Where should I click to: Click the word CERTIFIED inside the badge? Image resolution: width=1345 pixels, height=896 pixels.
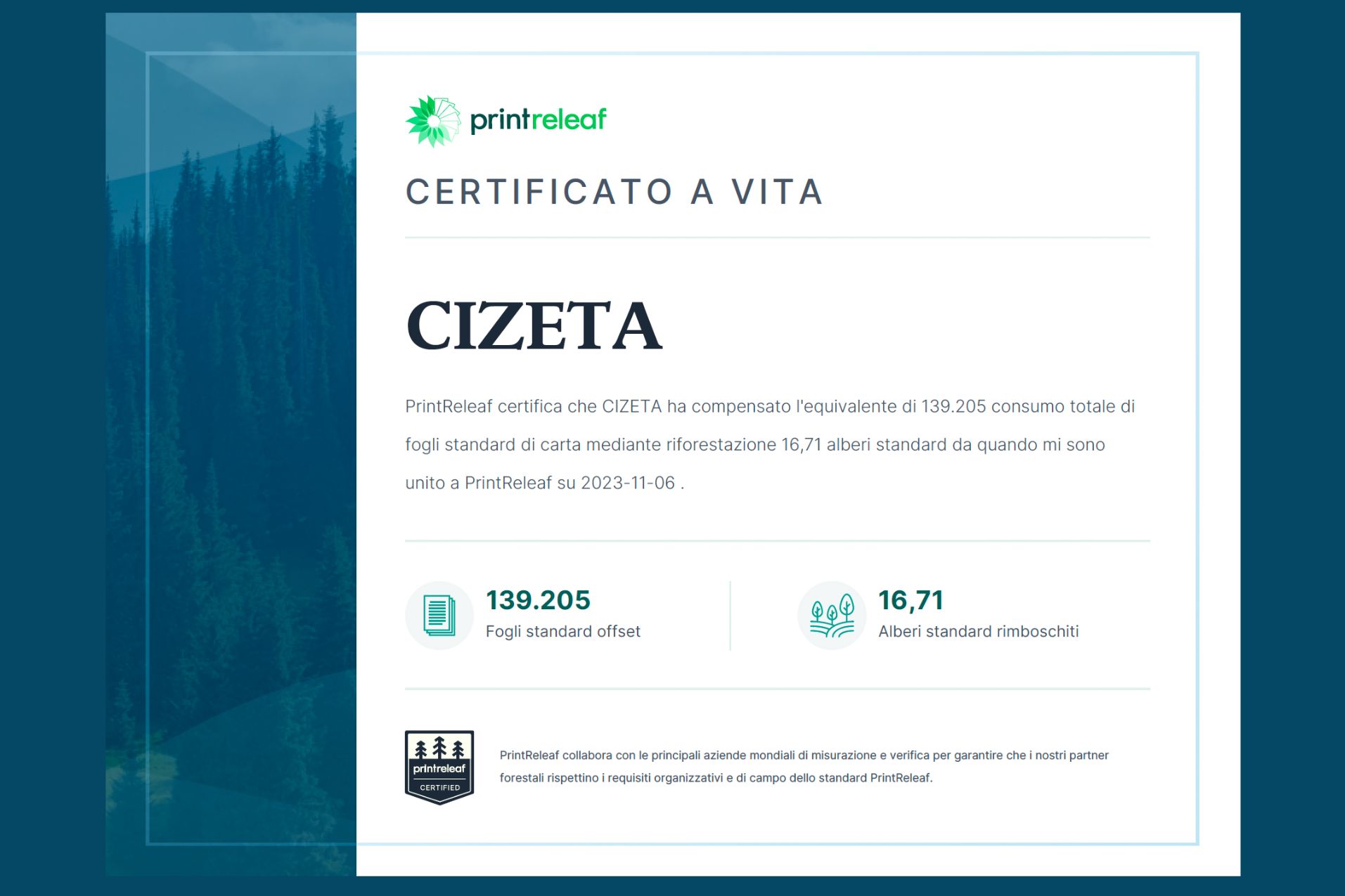click(439, 788)
